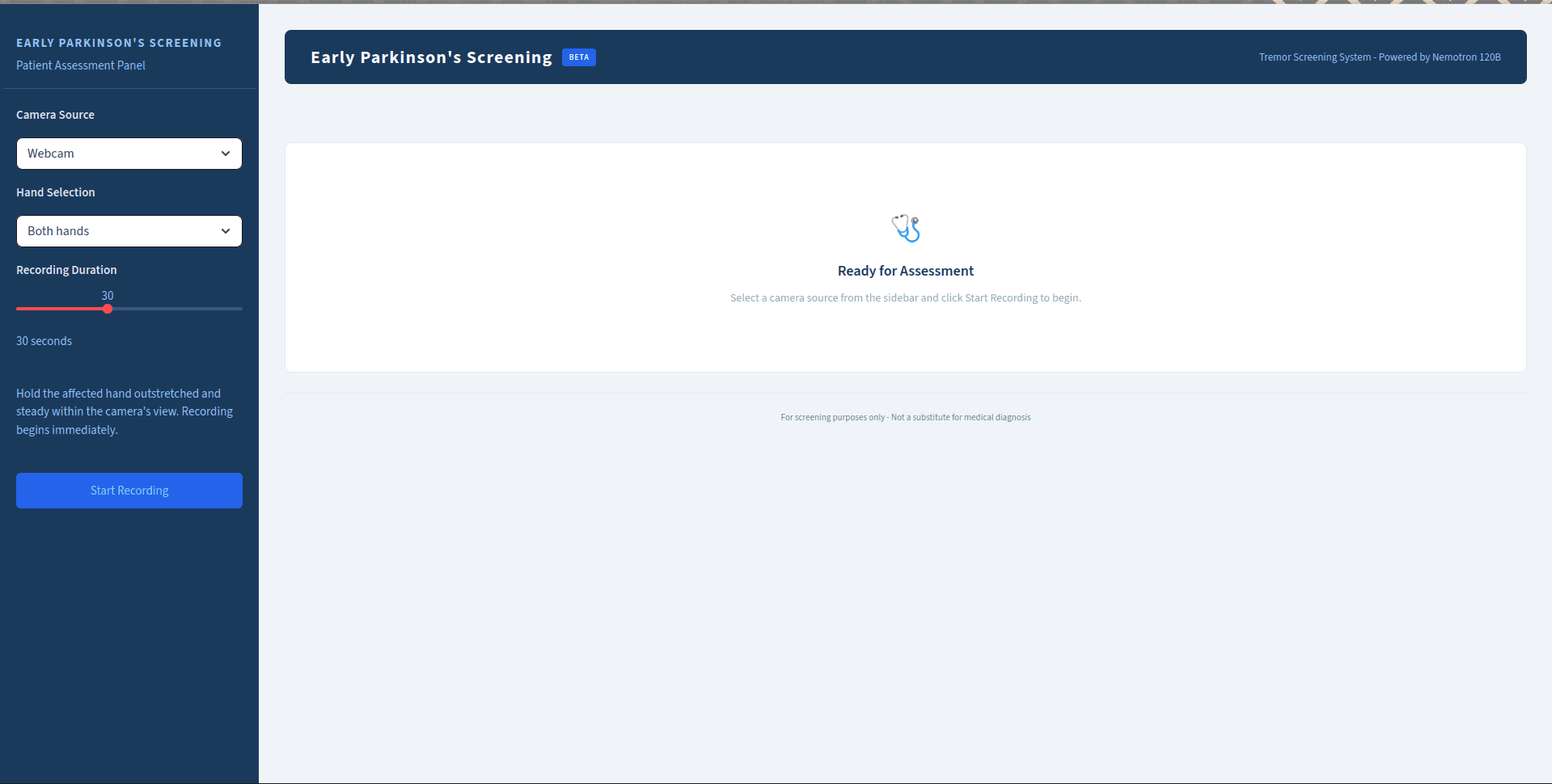The height and width of the screenshot is (784, 1552).
Task: Click the Camera Source label
Action: tap(55, 115)
